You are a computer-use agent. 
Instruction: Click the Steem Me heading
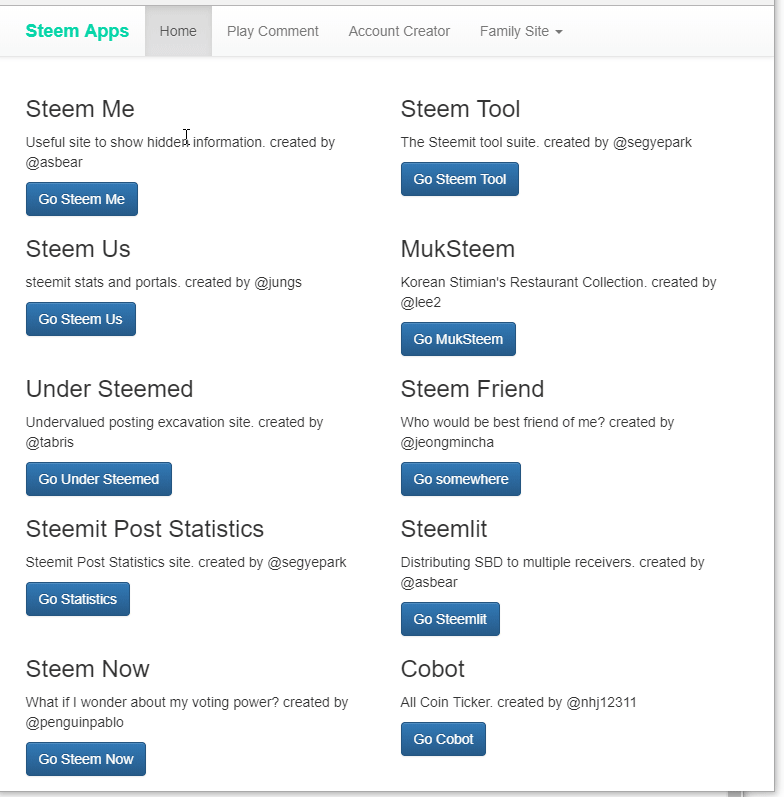(80, 109)
